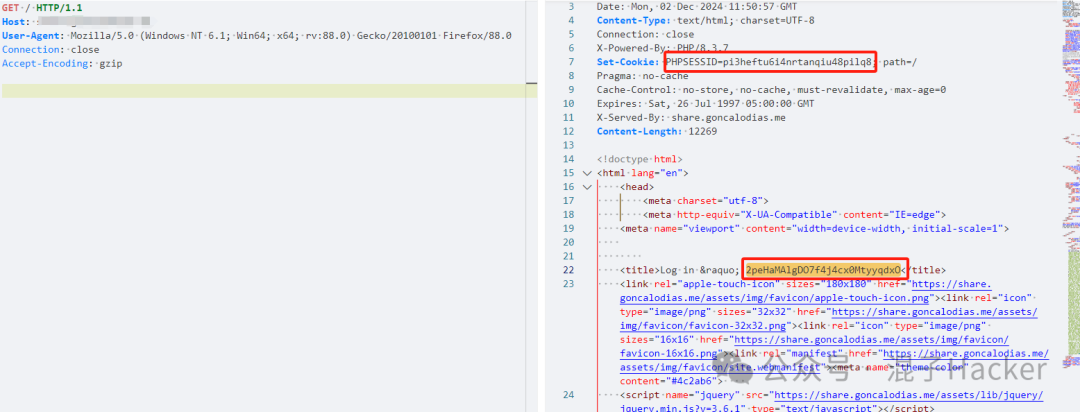Image resolution: width=1080 pixels, height=412 pixels.
Task: Click line number 22 in the gutter
Action: pyautogui.click(x=568, y=269)
